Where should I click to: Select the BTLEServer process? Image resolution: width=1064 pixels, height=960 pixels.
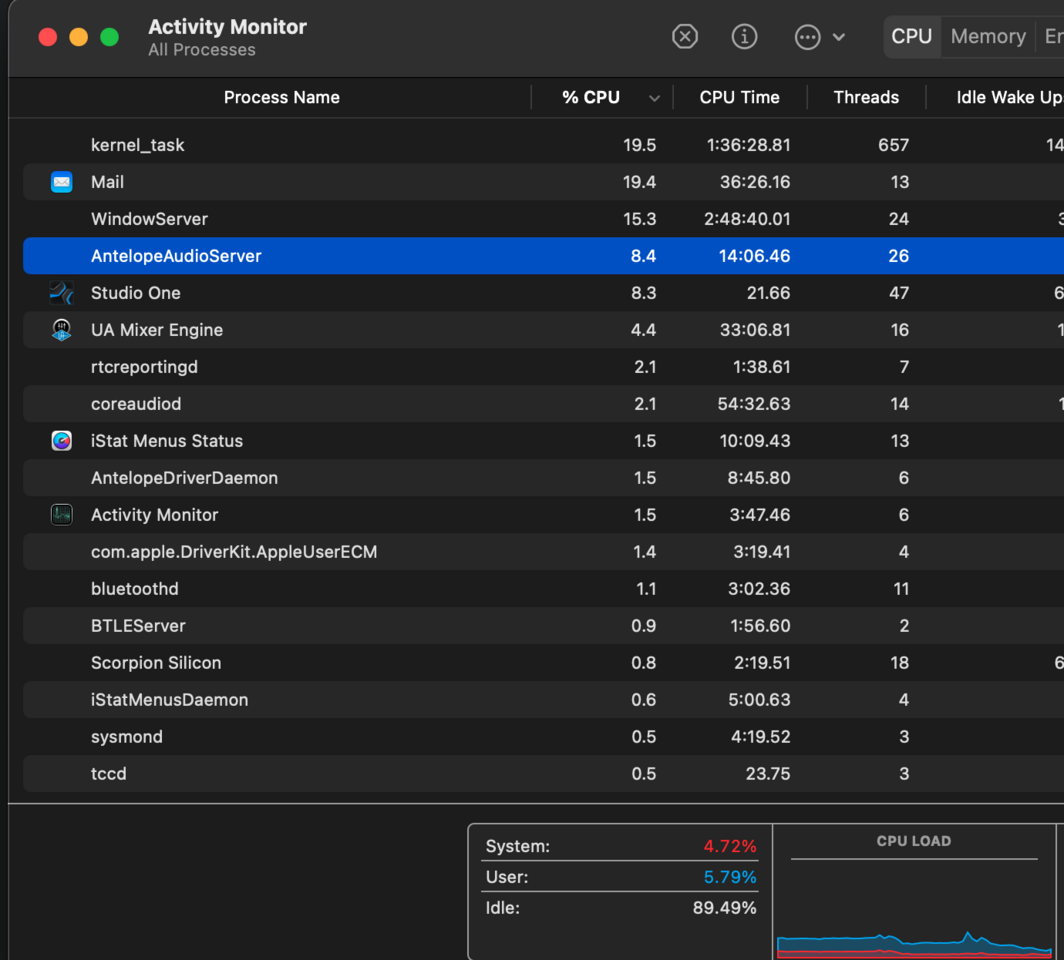(x=138, y=626)
